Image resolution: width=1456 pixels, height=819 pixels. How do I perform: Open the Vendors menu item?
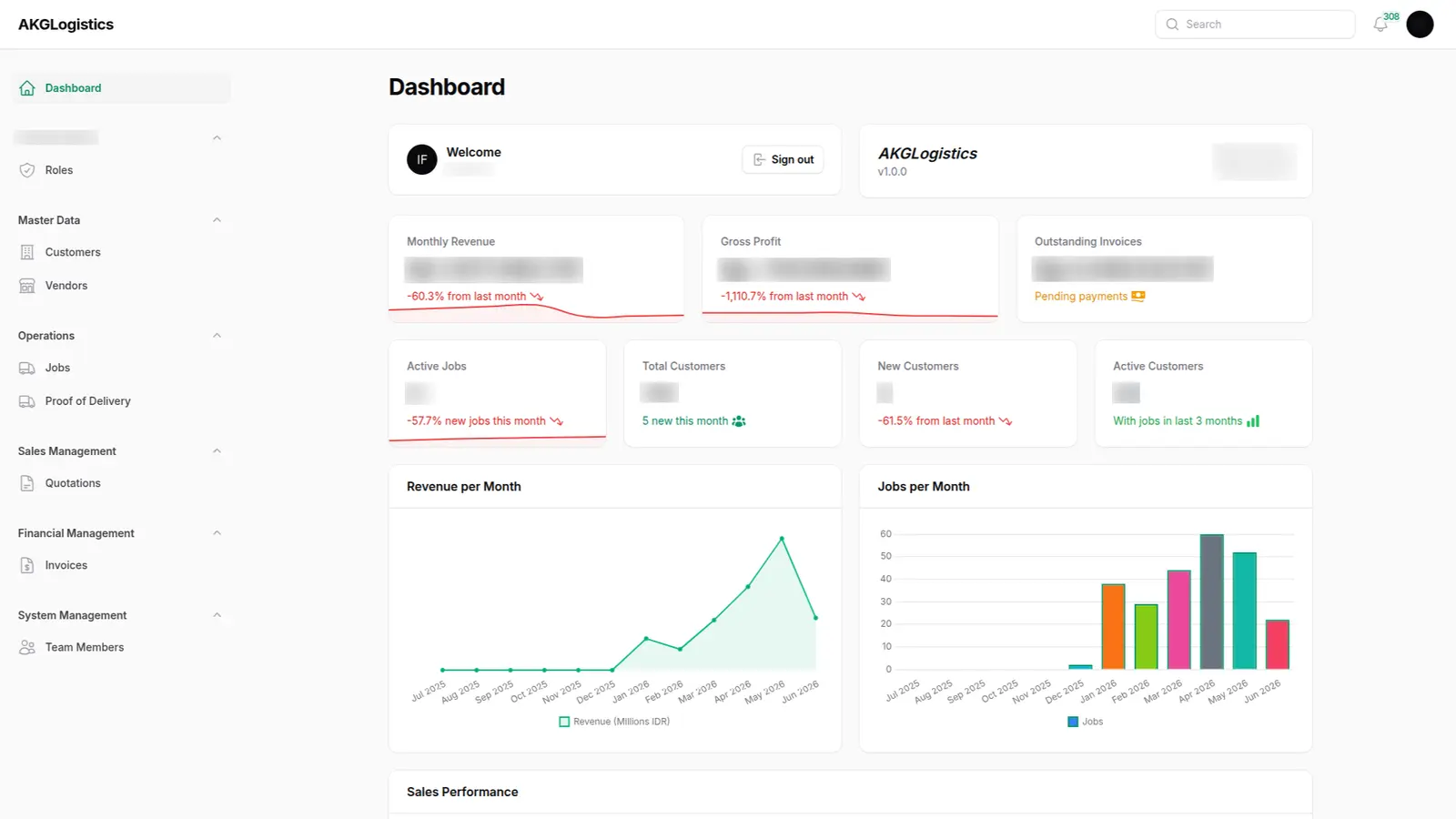pos(122,286)
